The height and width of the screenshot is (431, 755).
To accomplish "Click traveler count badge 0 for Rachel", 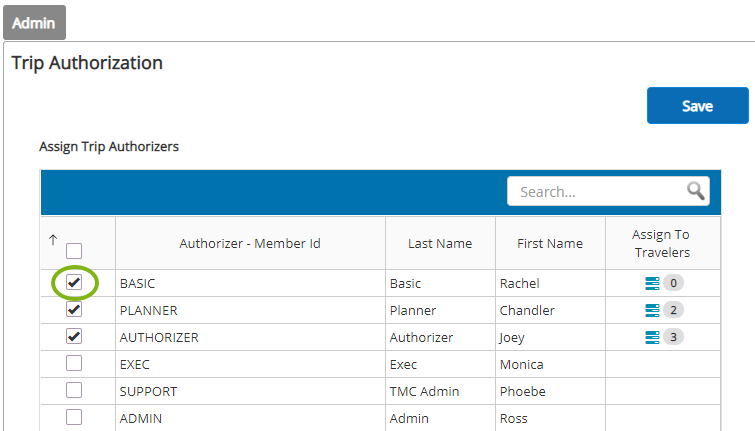I will 673,283.
